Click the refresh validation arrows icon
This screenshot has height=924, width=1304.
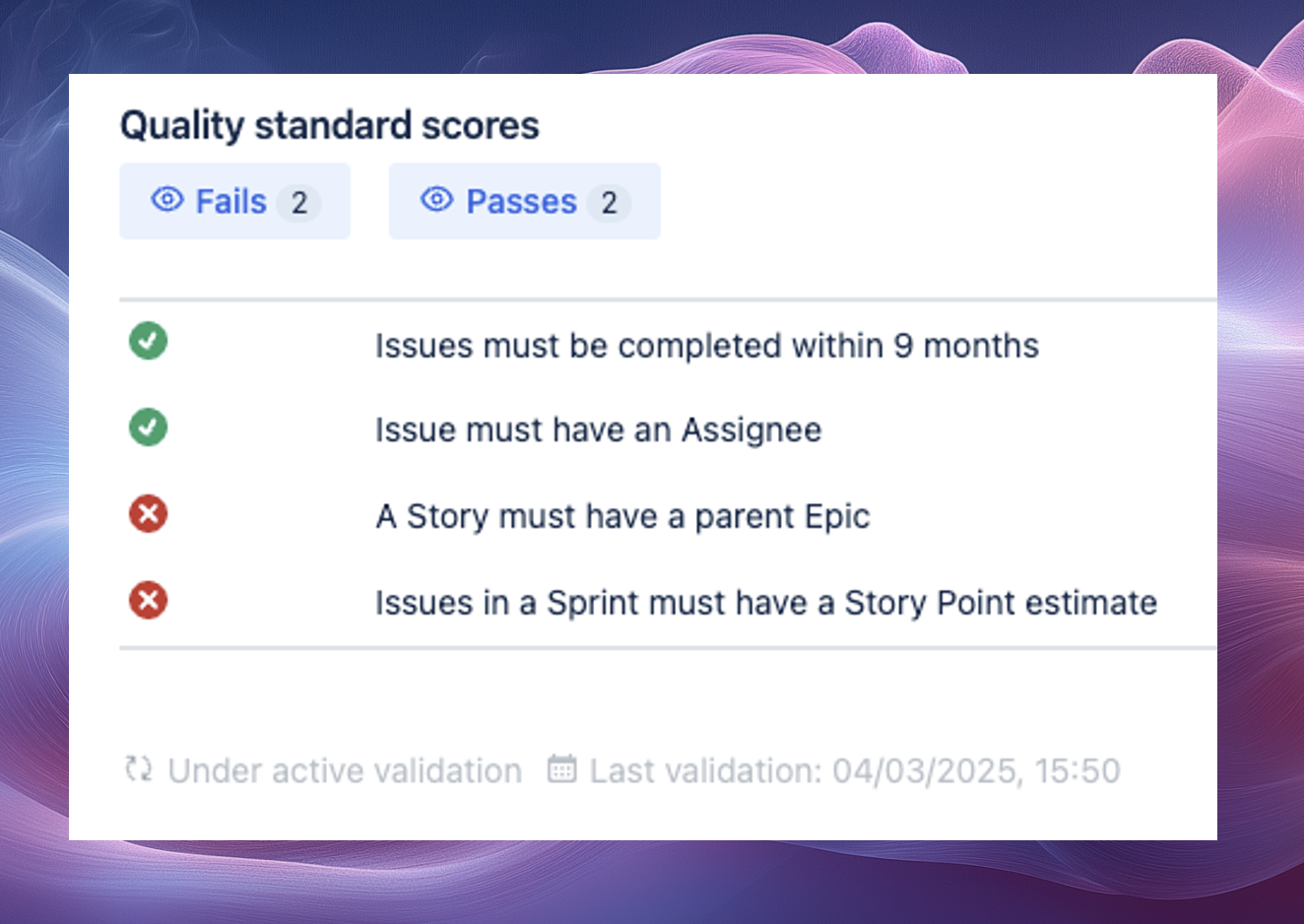coord(139,768)
